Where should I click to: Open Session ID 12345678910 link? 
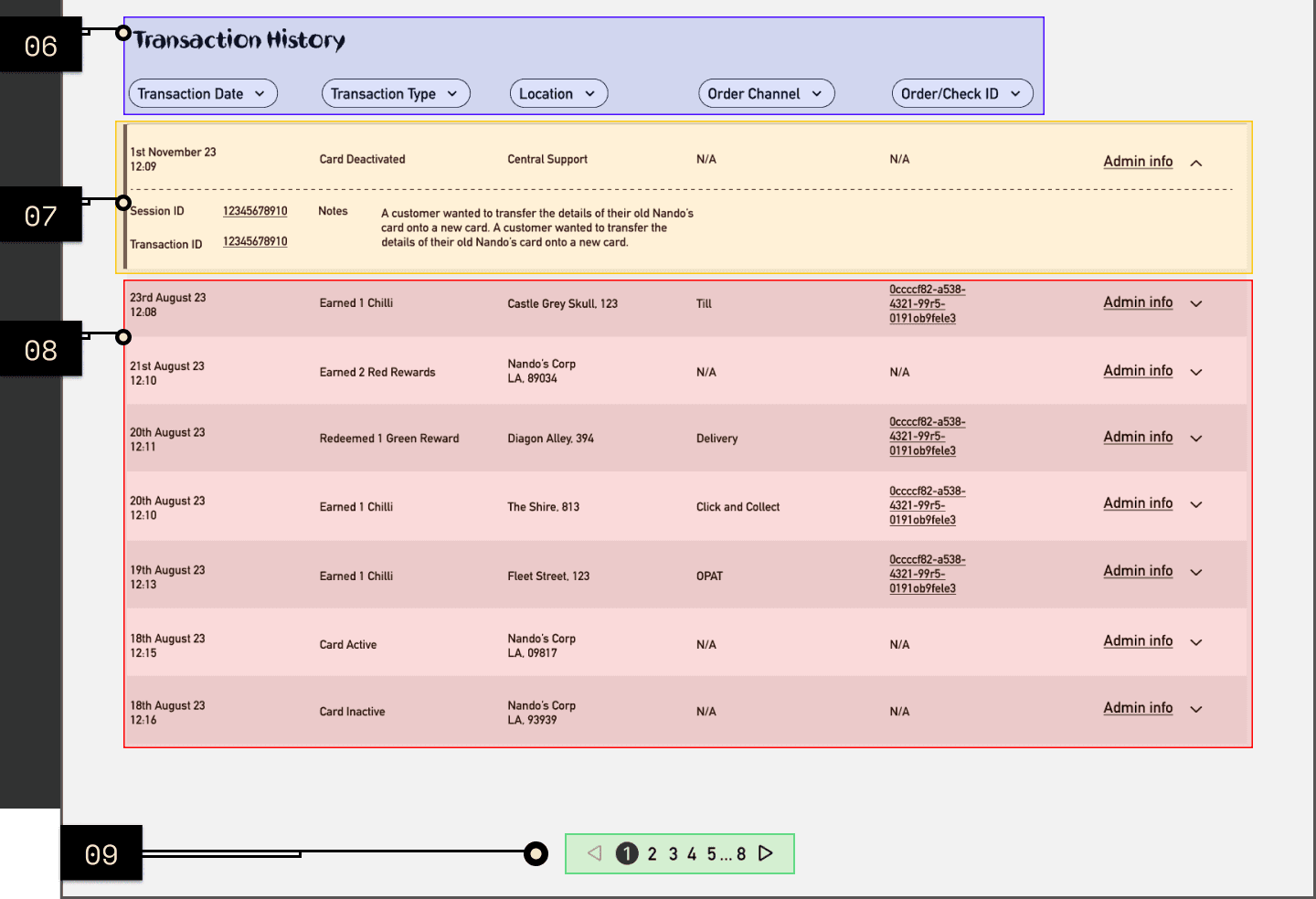pyautogui.click(x=255, y=211)
